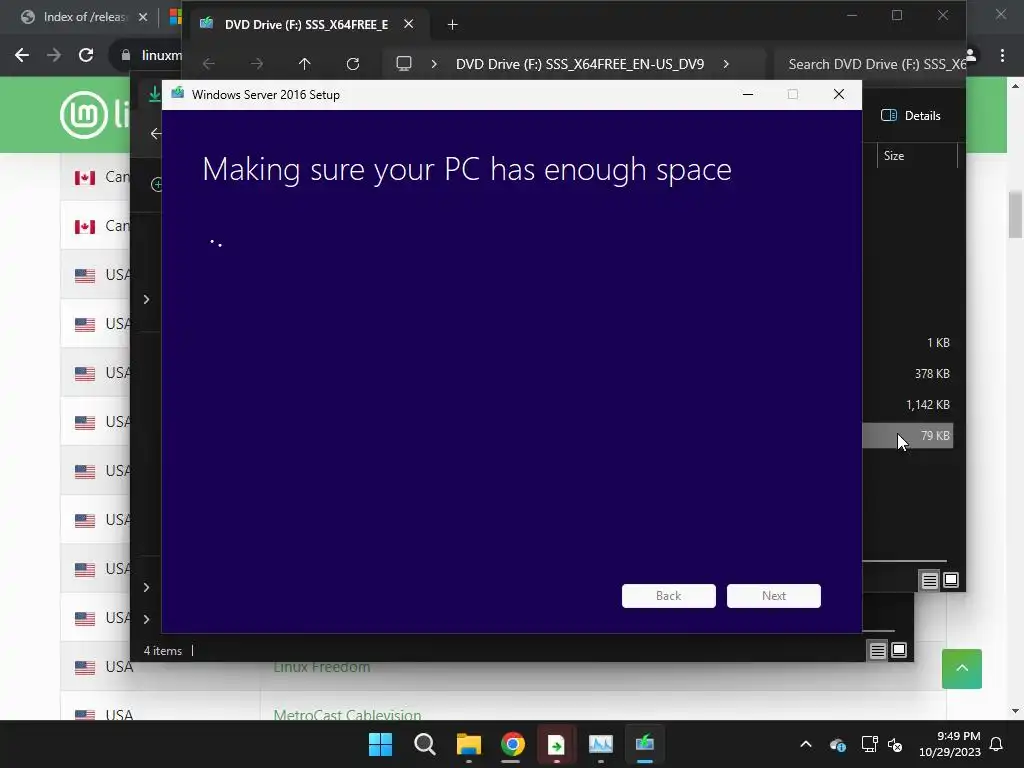1024x768 pixels.
Task: Click the Chrome page vertical scrollbar thumb
Action: click(x=1016, y=214)
